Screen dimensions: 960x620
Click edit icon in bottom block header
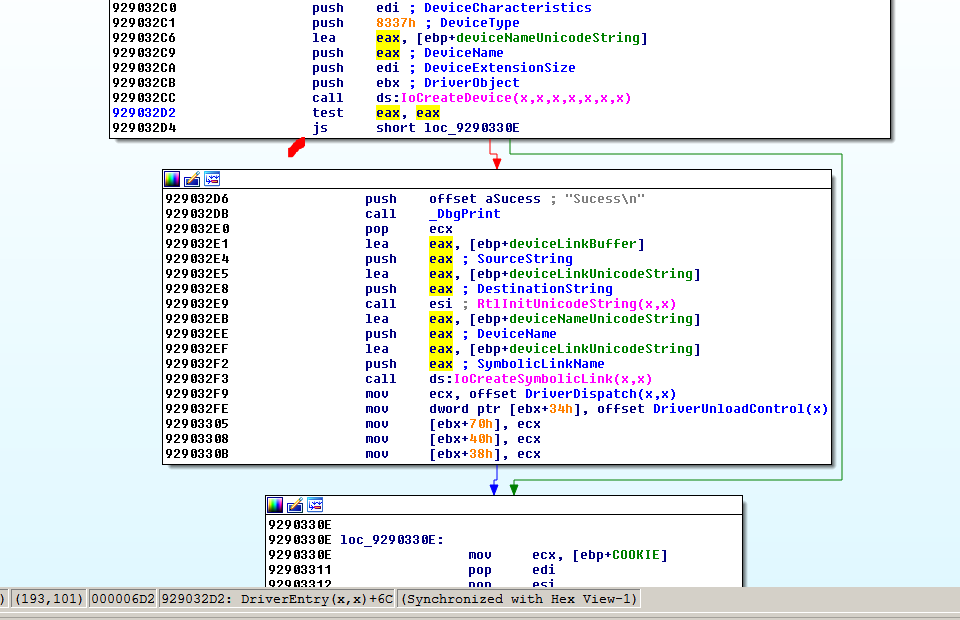pyautogui.click(x=295, y=505)
